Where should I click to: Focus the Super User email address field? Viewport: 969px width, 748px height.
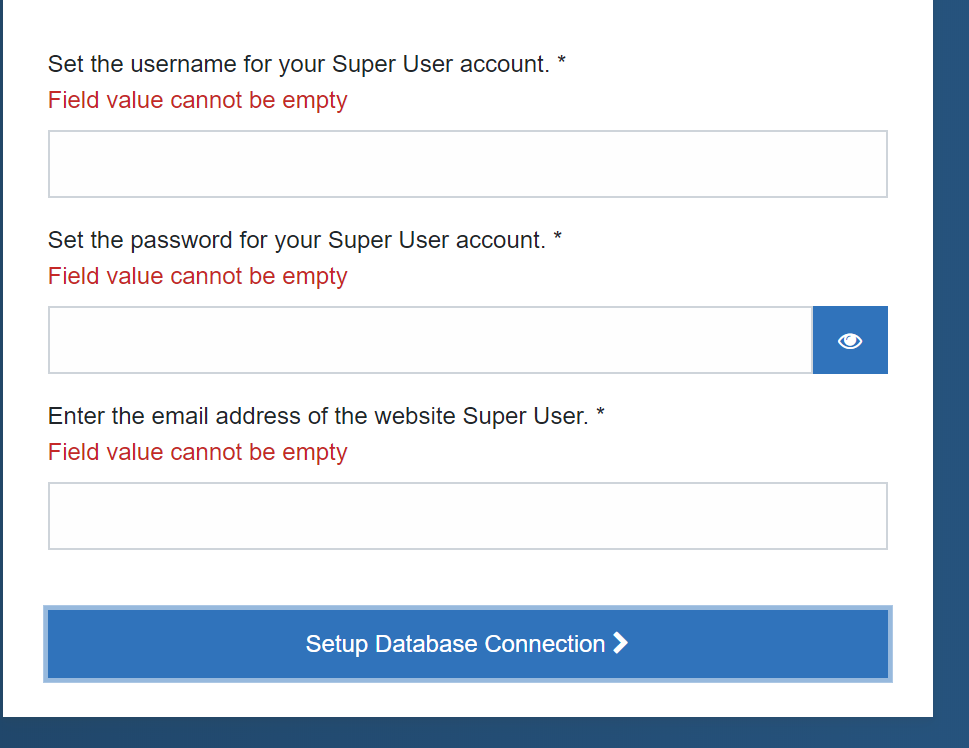(468, 516)
